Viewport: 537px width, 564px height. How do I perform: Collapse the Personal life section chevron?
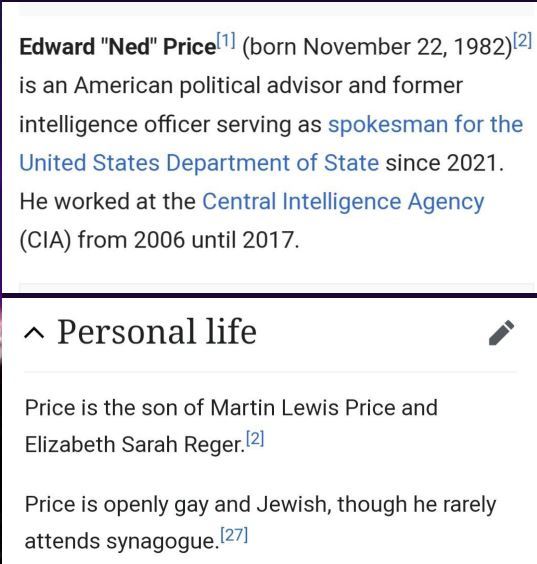click(x=34, y=333)
